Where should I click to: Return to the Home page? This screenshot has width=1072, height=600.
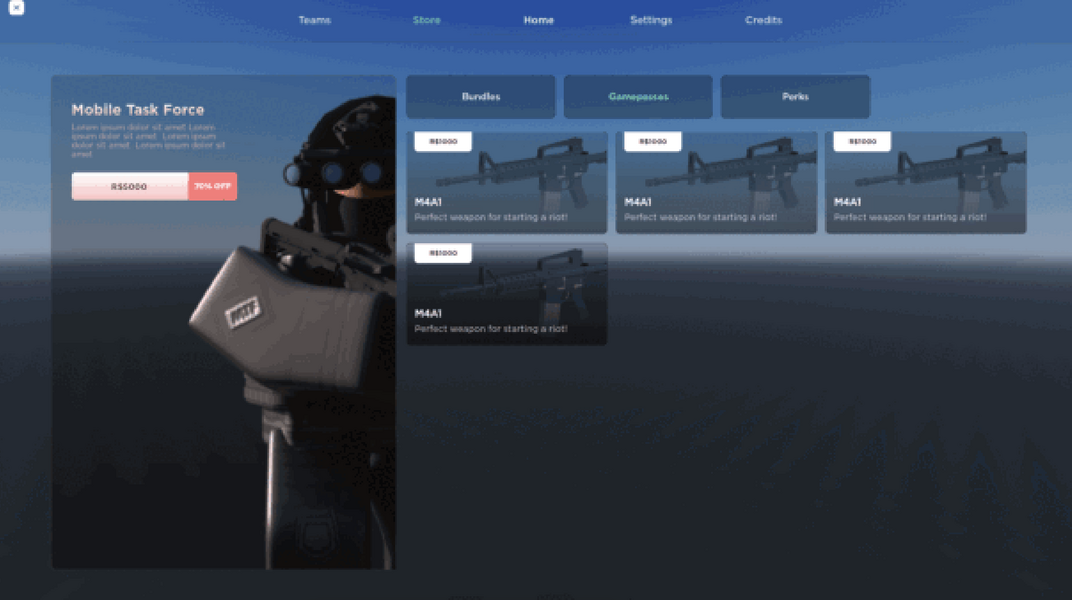click(x=538, y=20)
